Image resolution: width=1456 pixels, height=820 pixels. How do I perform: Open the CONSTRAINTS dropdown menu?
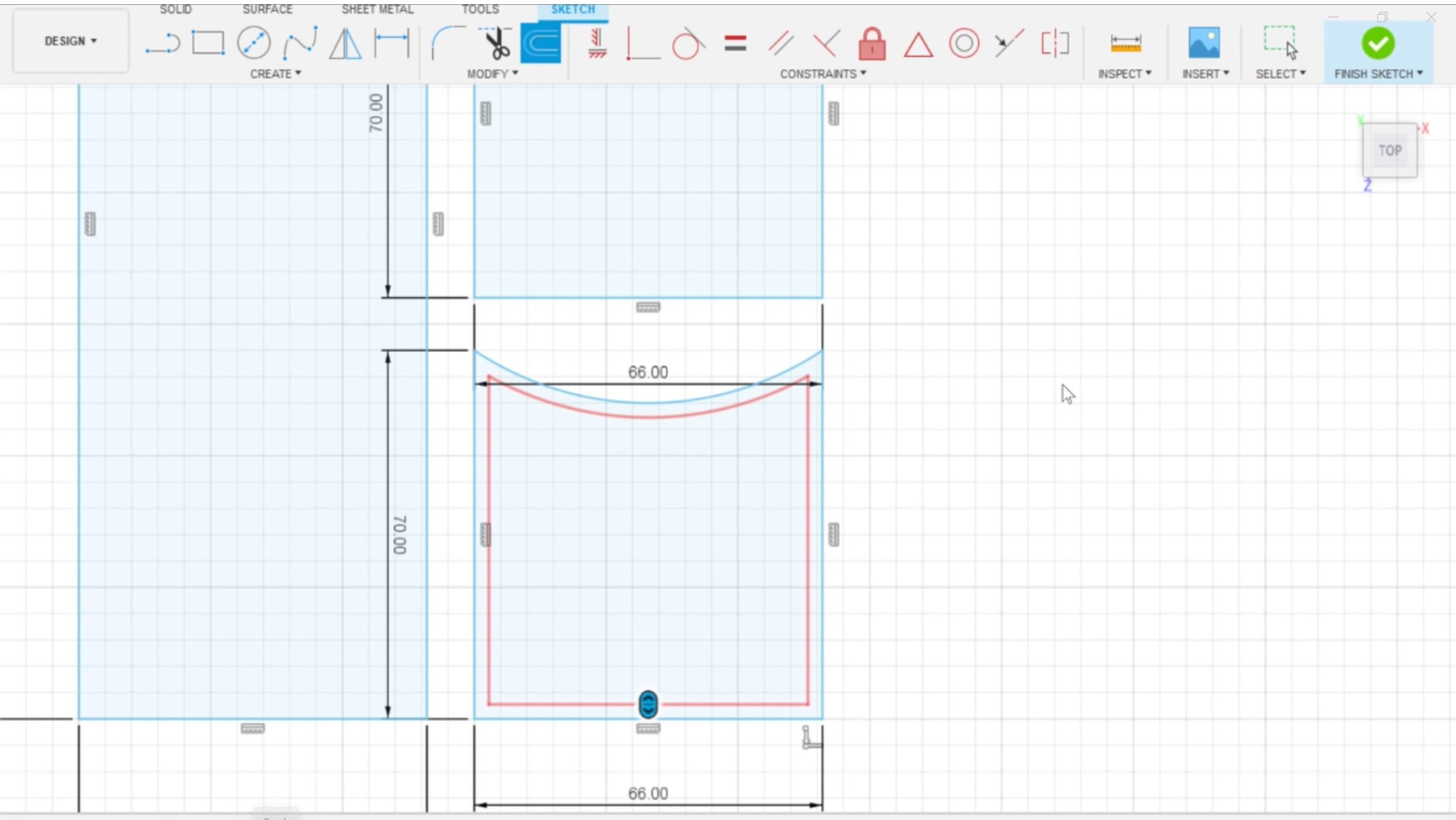823,74
